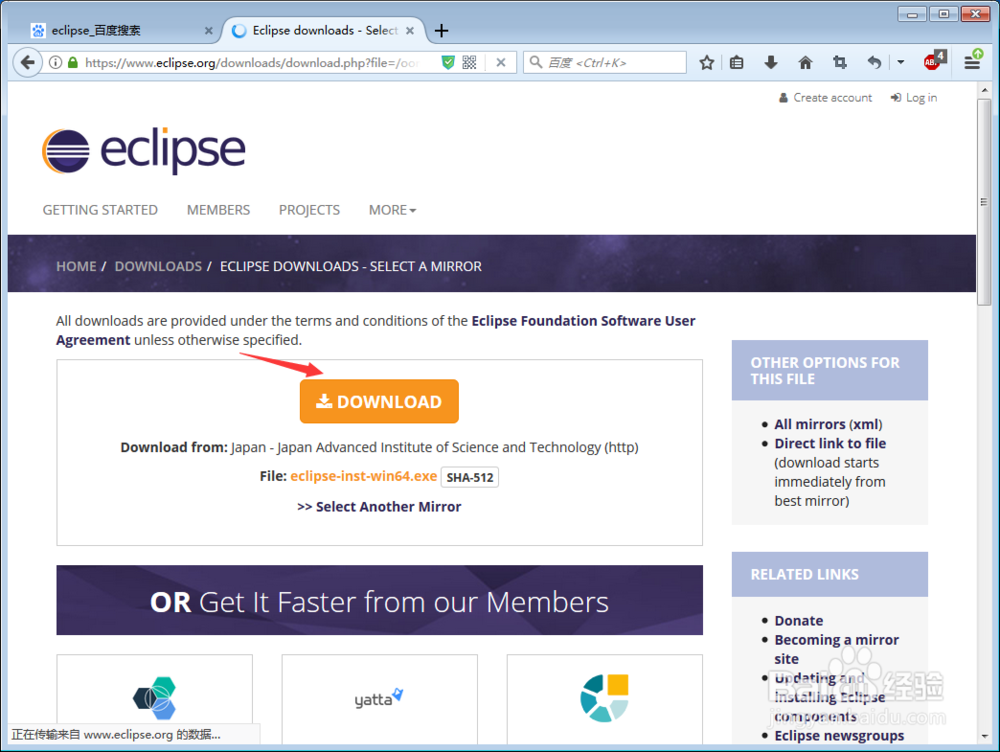Click the green shield icon in address bar
The height and width of the screenshot is (752, 1000).
448,63
